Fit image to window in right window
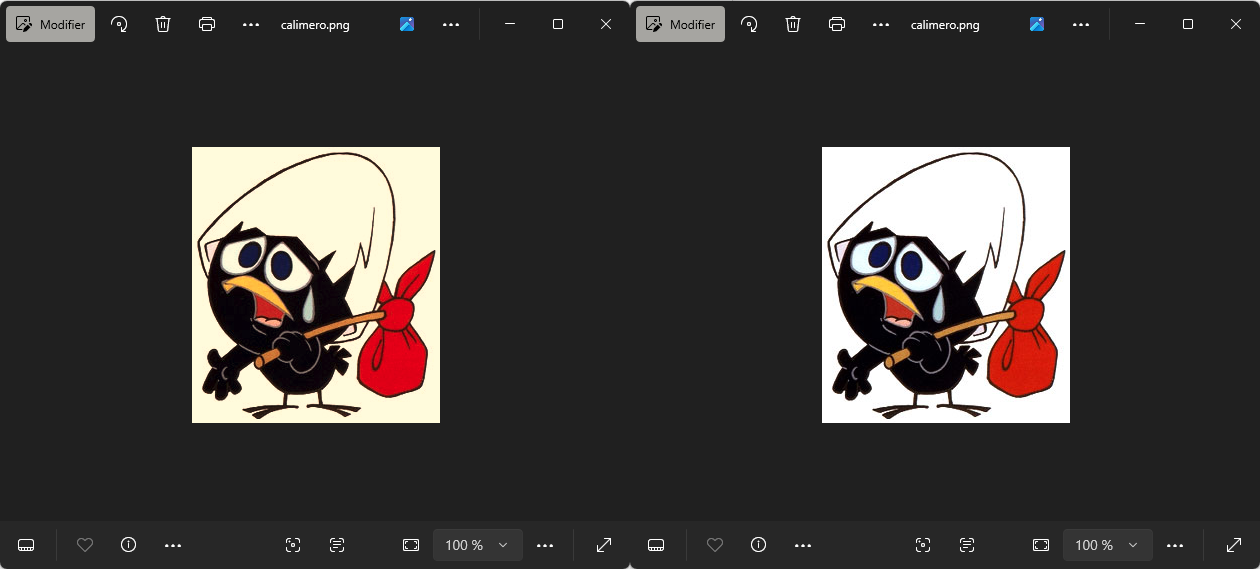Image resolution: width=1260 pixels, height=569 pixels. [1041, 545]
